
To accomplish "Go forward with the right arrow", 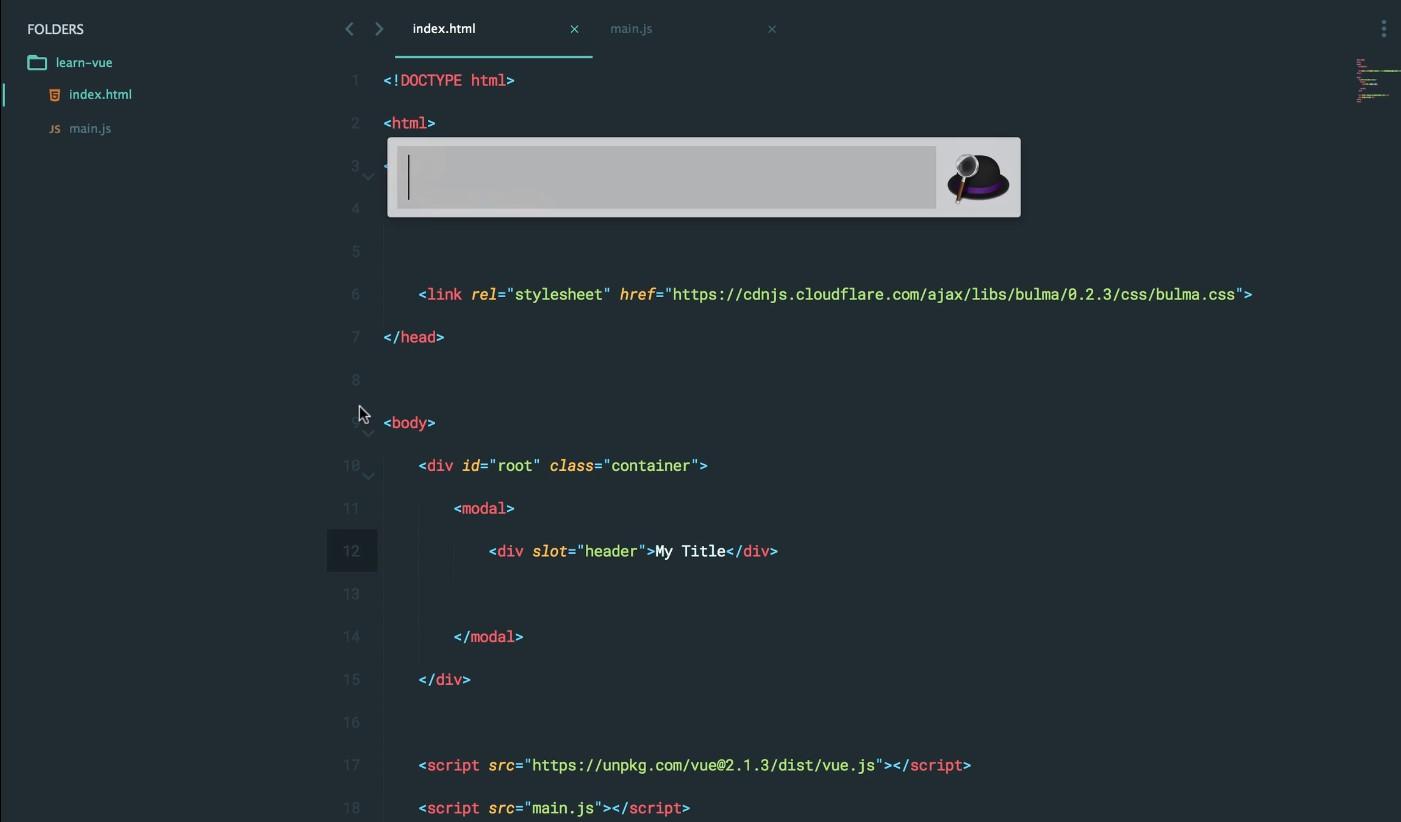I will (x=379, y=29).
